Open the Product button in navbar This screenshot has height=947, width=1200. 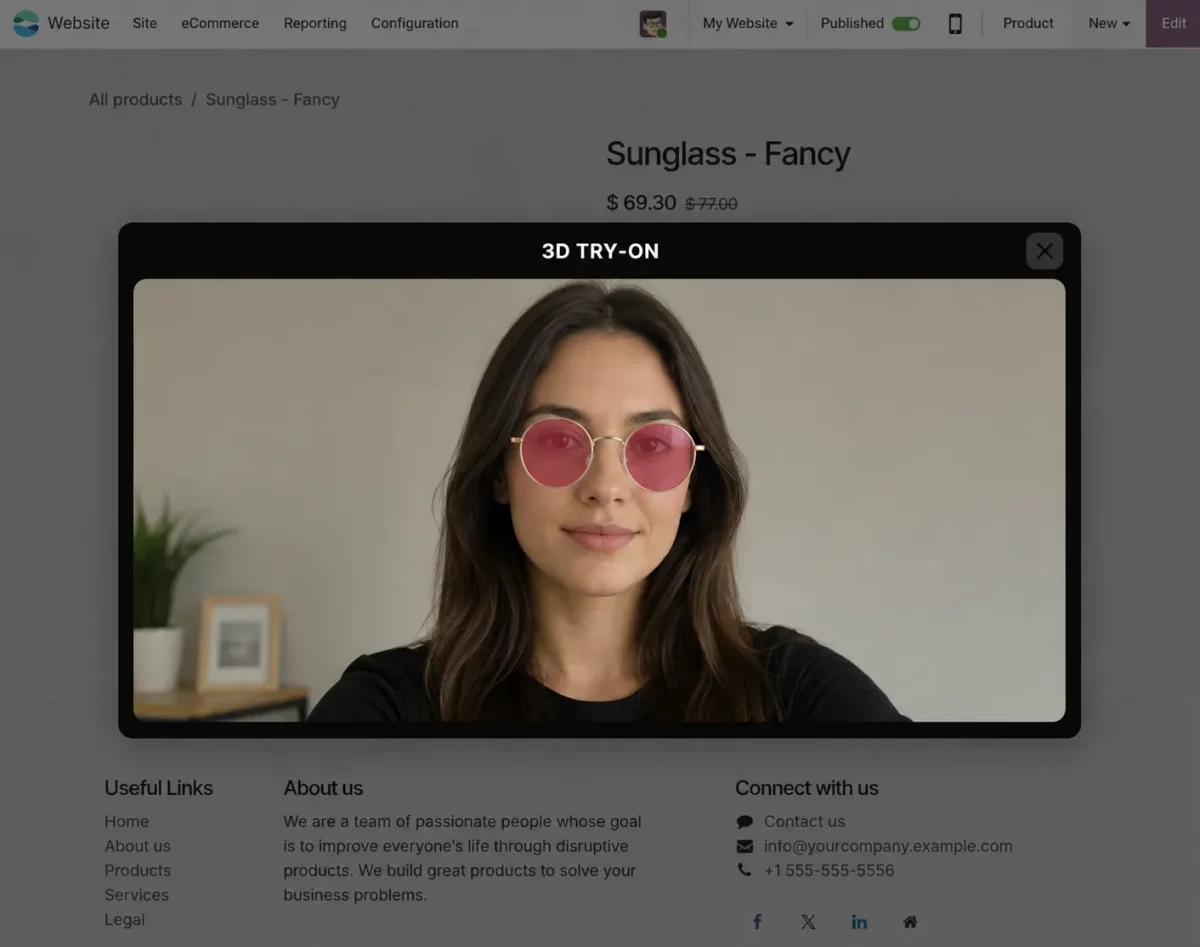(x=1028, y=23)
